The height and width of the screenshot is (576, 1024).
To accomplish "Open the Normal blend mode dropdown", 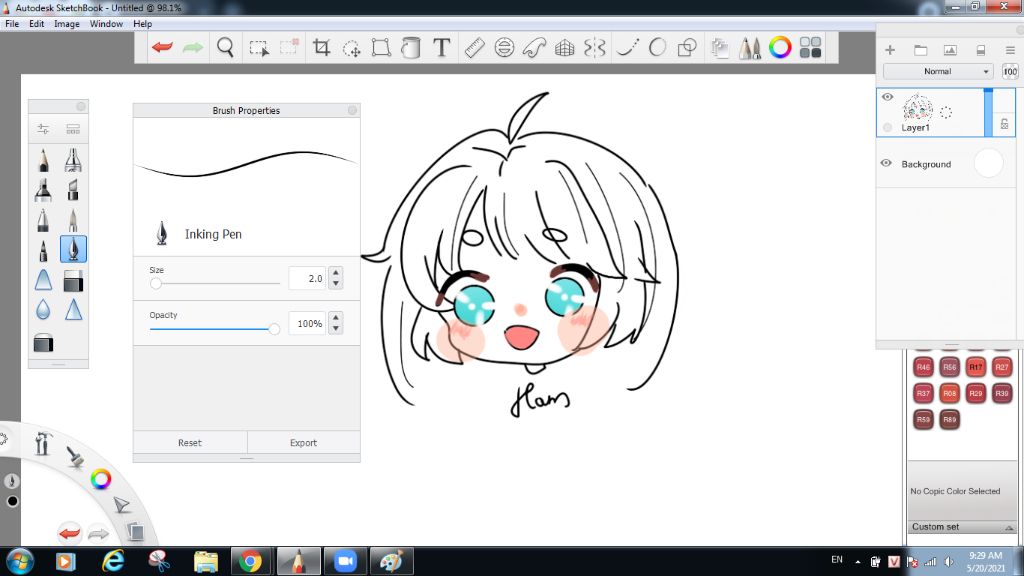I will click(x=938, y=71).
